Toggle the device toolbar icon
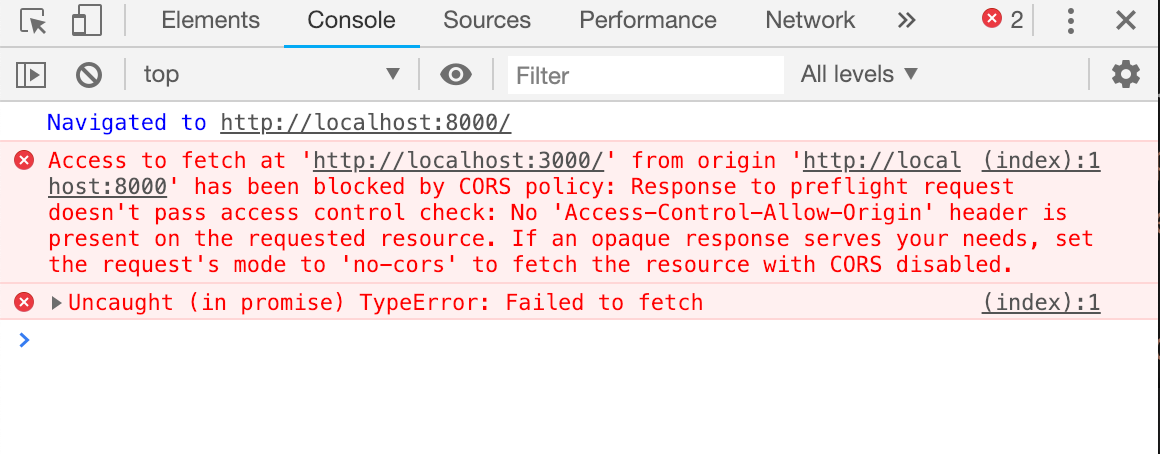 point(87,21)
